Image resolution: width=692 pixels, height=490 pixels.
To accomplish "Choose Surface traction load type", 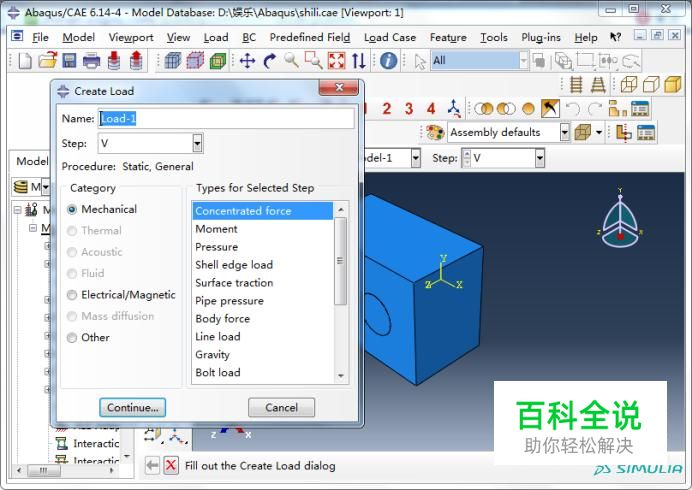I will pos(263,283).
